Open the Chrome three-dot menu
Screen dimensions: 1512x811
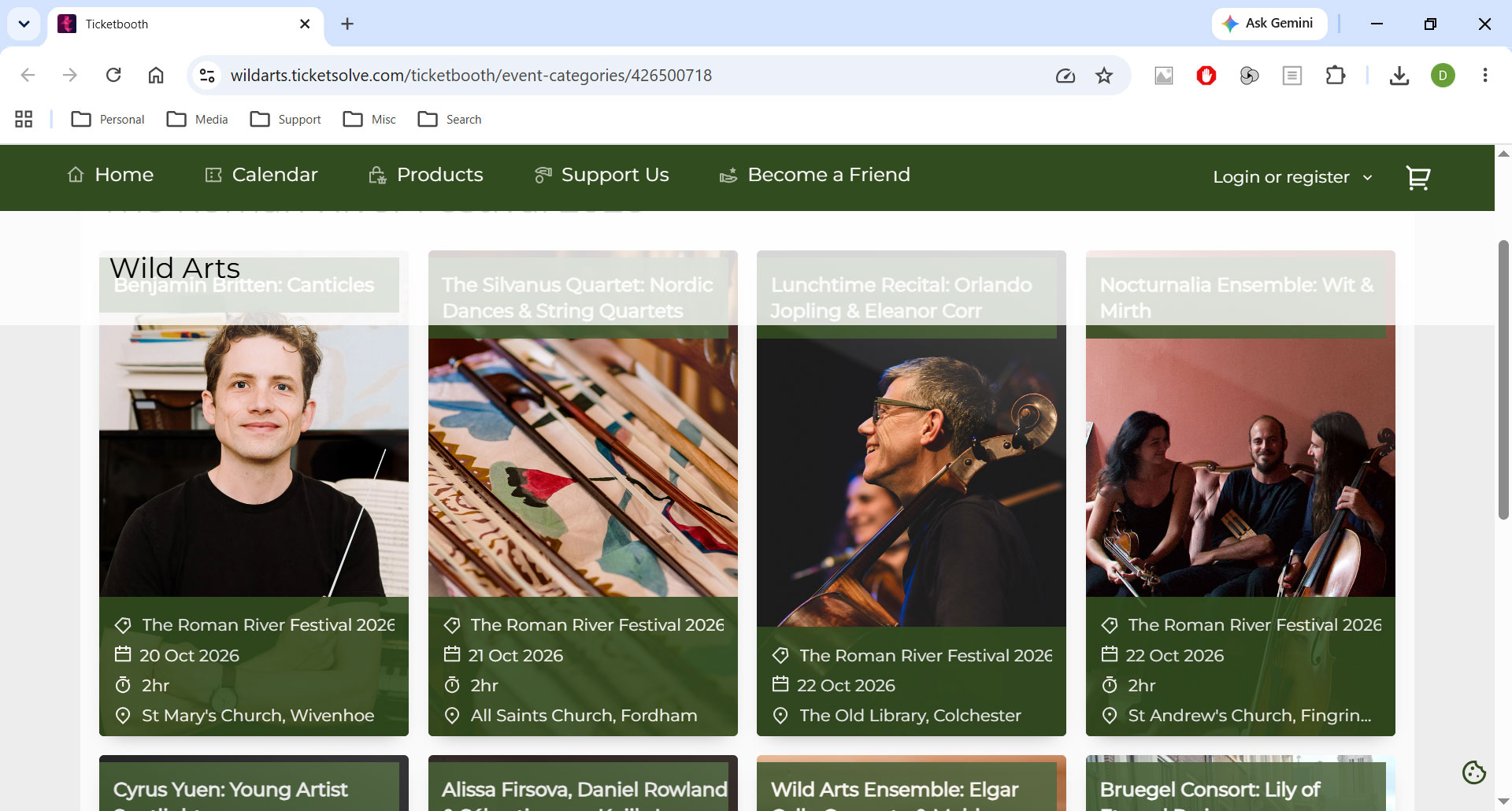pyautogui.click(x=1485, y=76)
